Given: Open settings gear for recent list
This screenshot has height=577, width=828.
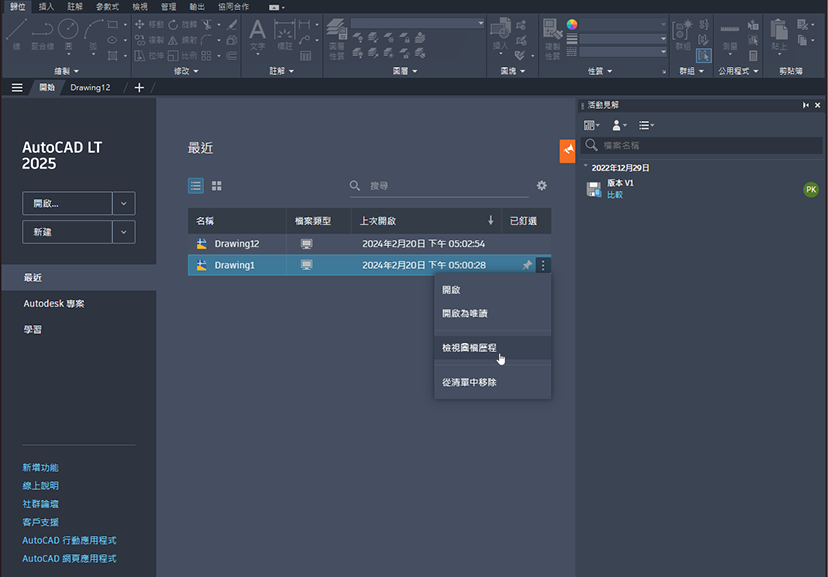Looking at the screenshot, I should [x=542, y=186].
